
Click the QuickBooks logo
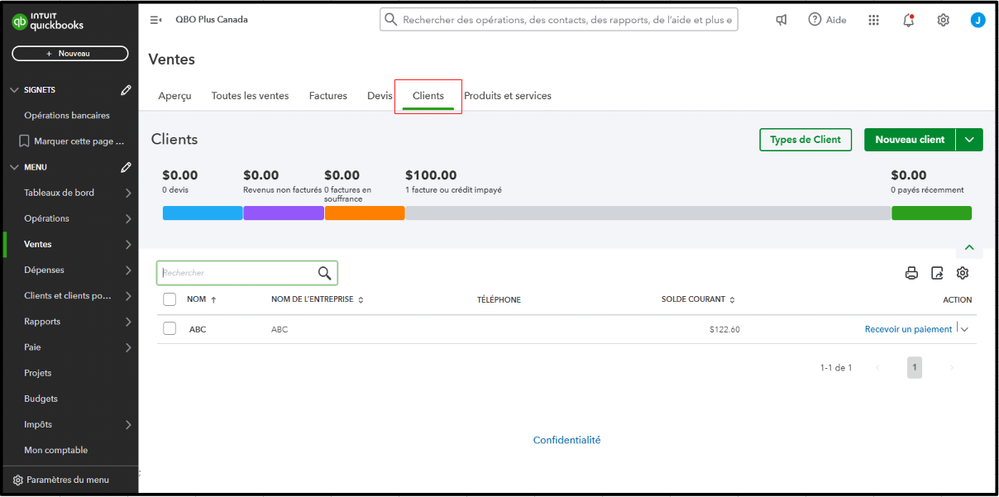click(48, 22)
